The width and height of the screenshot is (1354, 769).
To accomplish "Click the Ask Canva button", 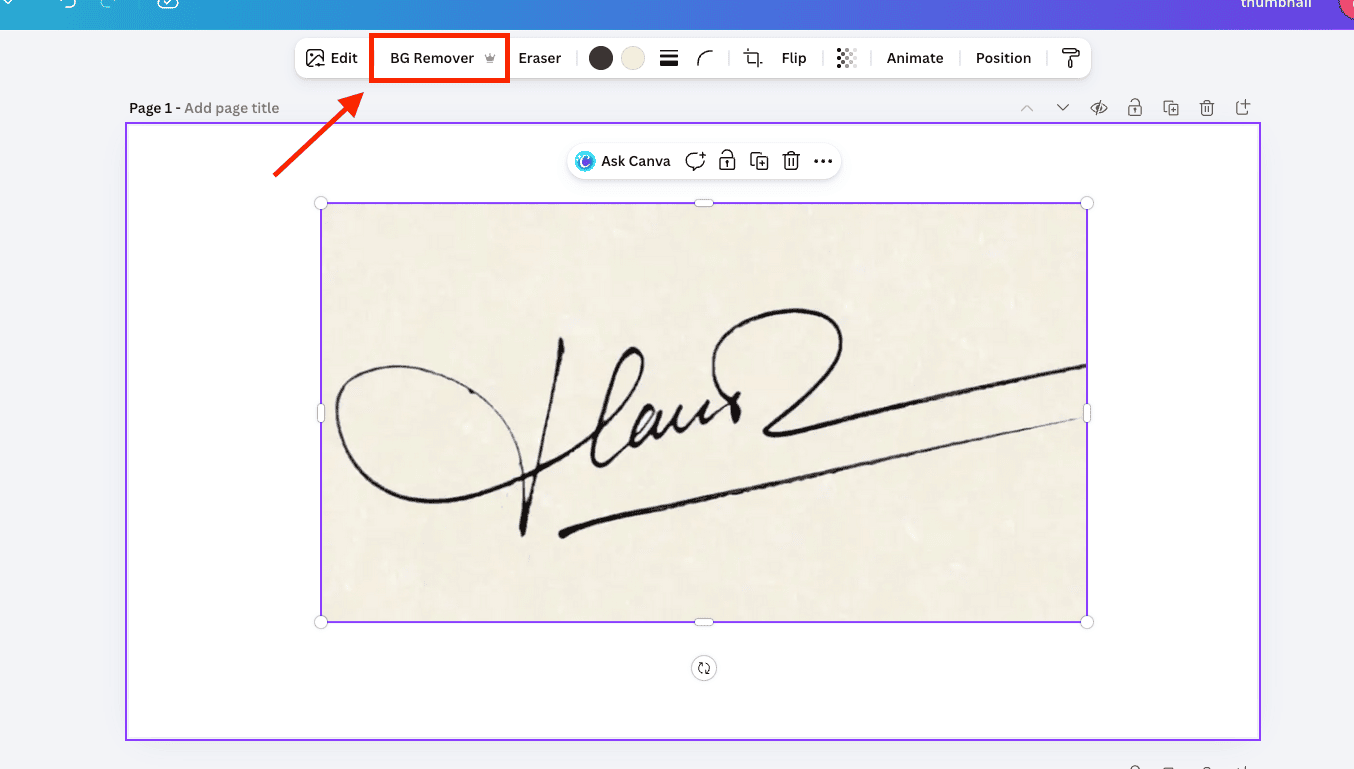I will [x=623, y=161].
